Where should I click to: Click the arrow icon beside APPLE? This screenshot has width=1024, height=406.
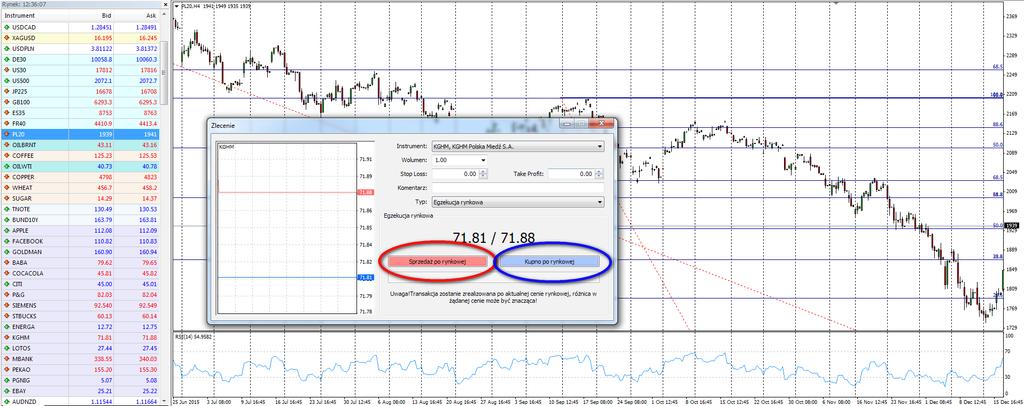coord(7,230)
